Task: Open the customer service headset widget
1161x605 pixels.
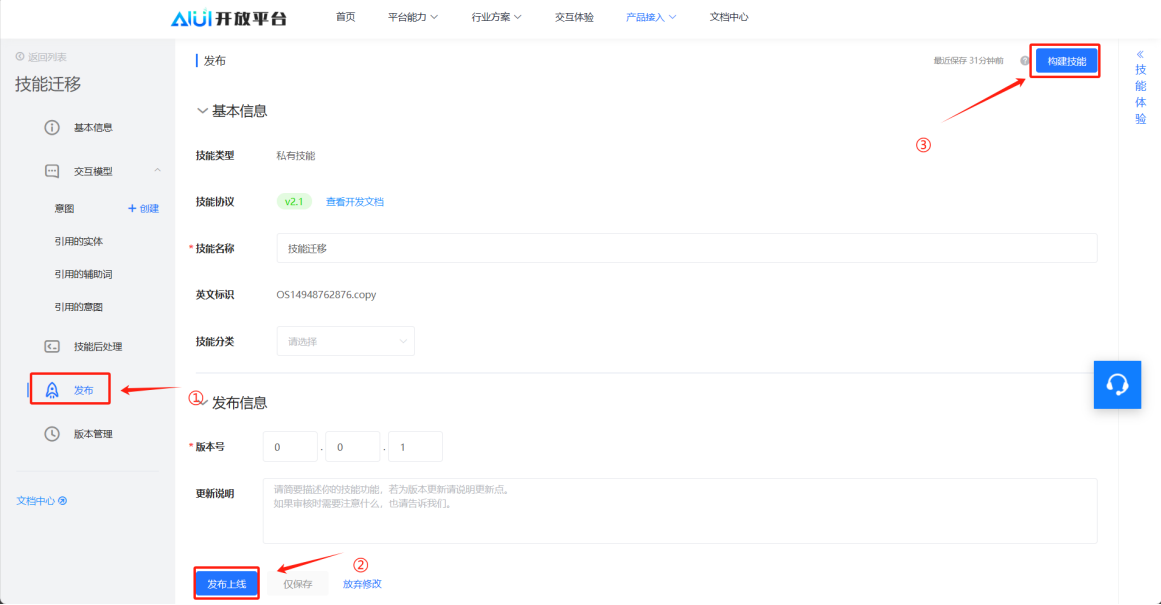Action: [x=1117, y=384]
